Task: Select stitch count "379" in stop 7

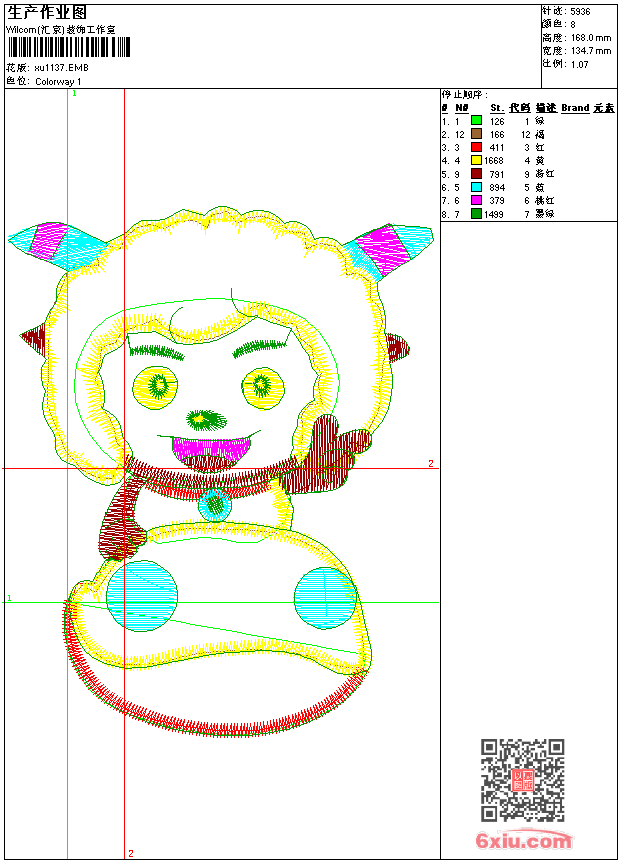Action: 497,201
